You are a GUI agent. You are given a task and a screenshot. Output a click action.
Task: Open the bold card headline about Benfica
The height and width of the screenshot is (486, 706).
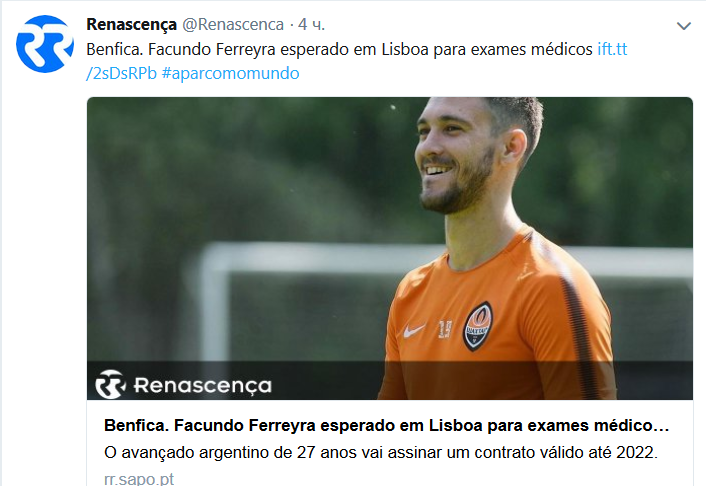coord(386,426)
